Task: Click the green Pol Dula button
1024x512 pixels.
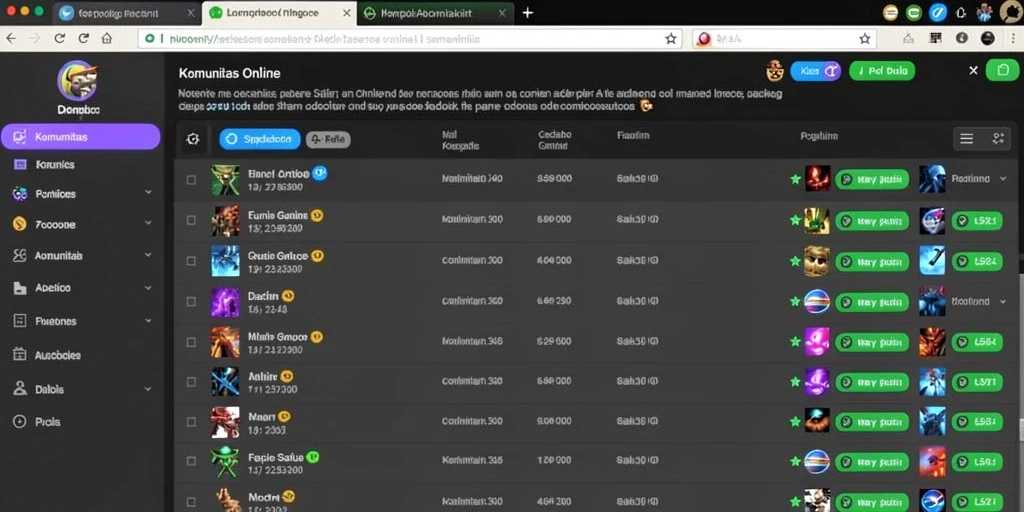Action: point(882,71)
